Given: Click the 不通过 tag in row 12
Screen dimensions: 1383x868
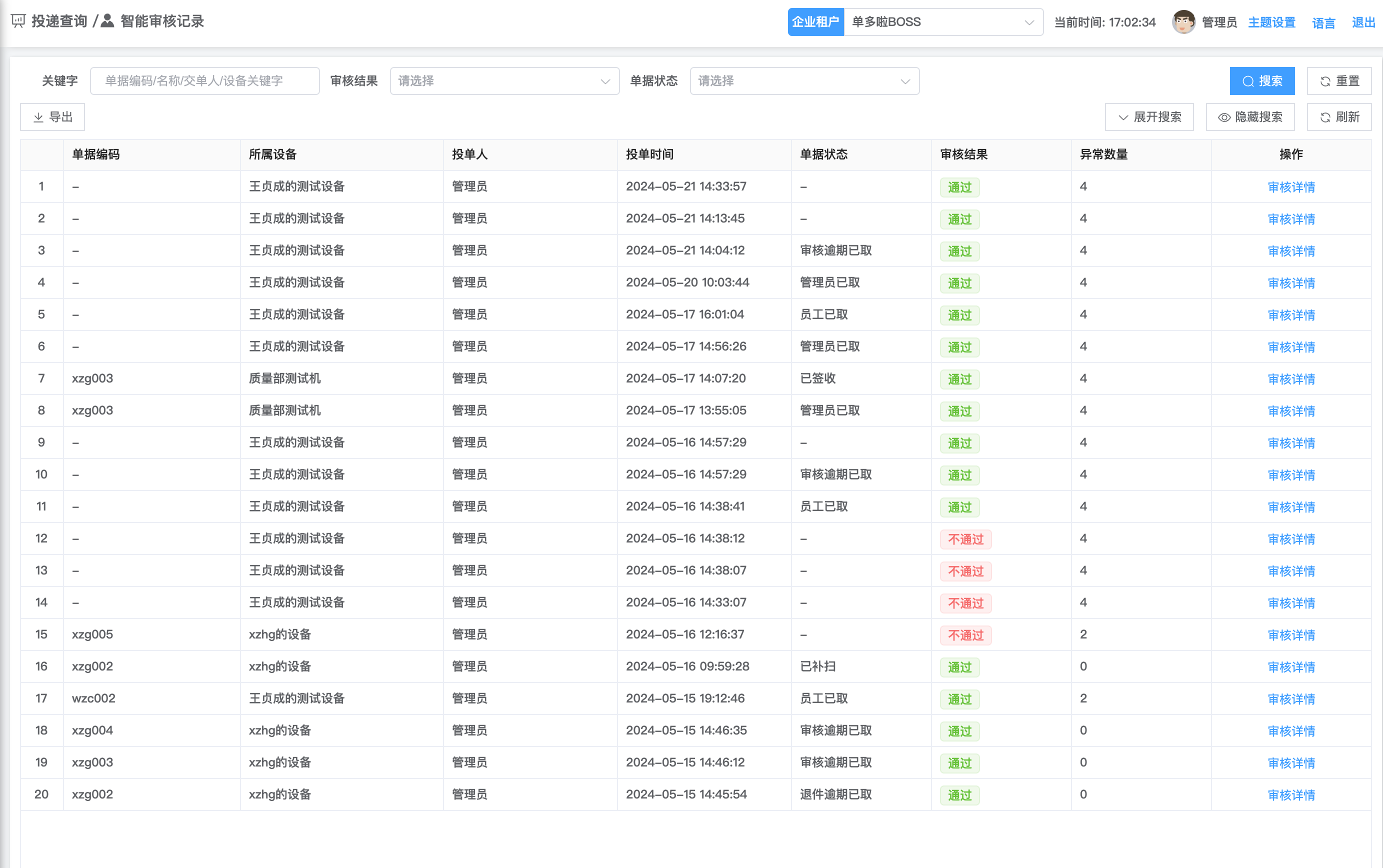Looking at the screenshot, I should 965,539.
